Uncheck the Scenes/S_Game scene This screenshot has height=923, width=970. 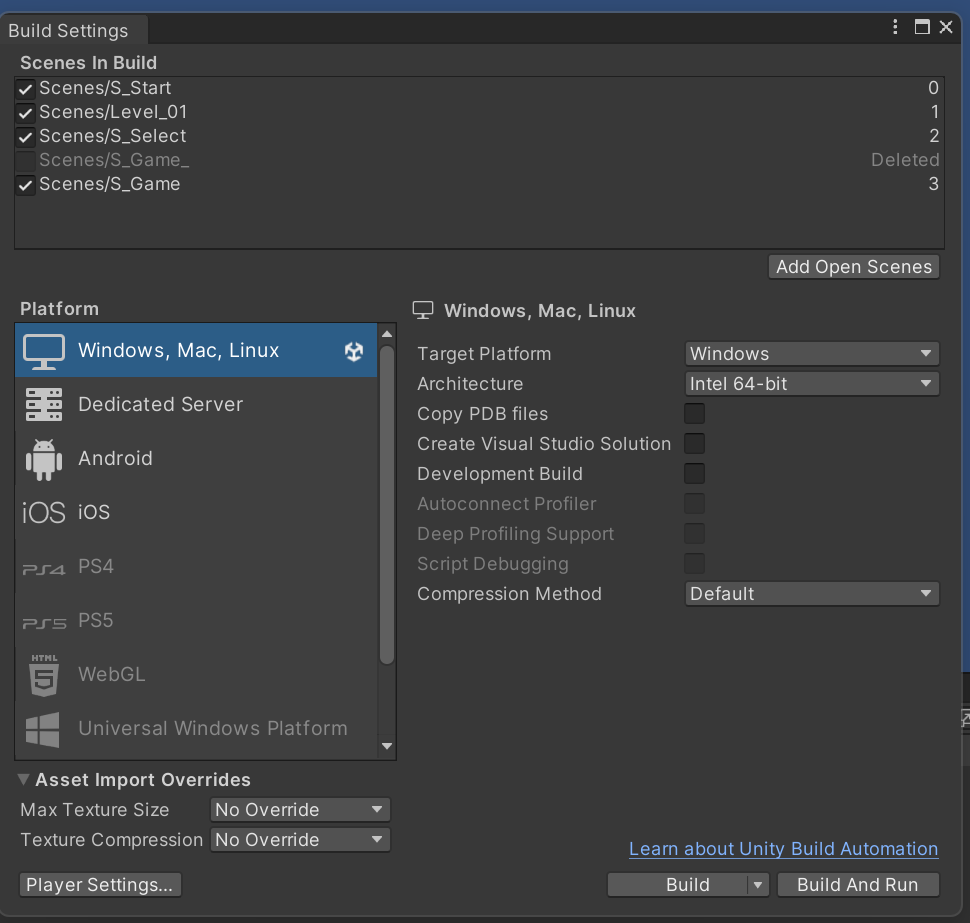click(25, 185)
